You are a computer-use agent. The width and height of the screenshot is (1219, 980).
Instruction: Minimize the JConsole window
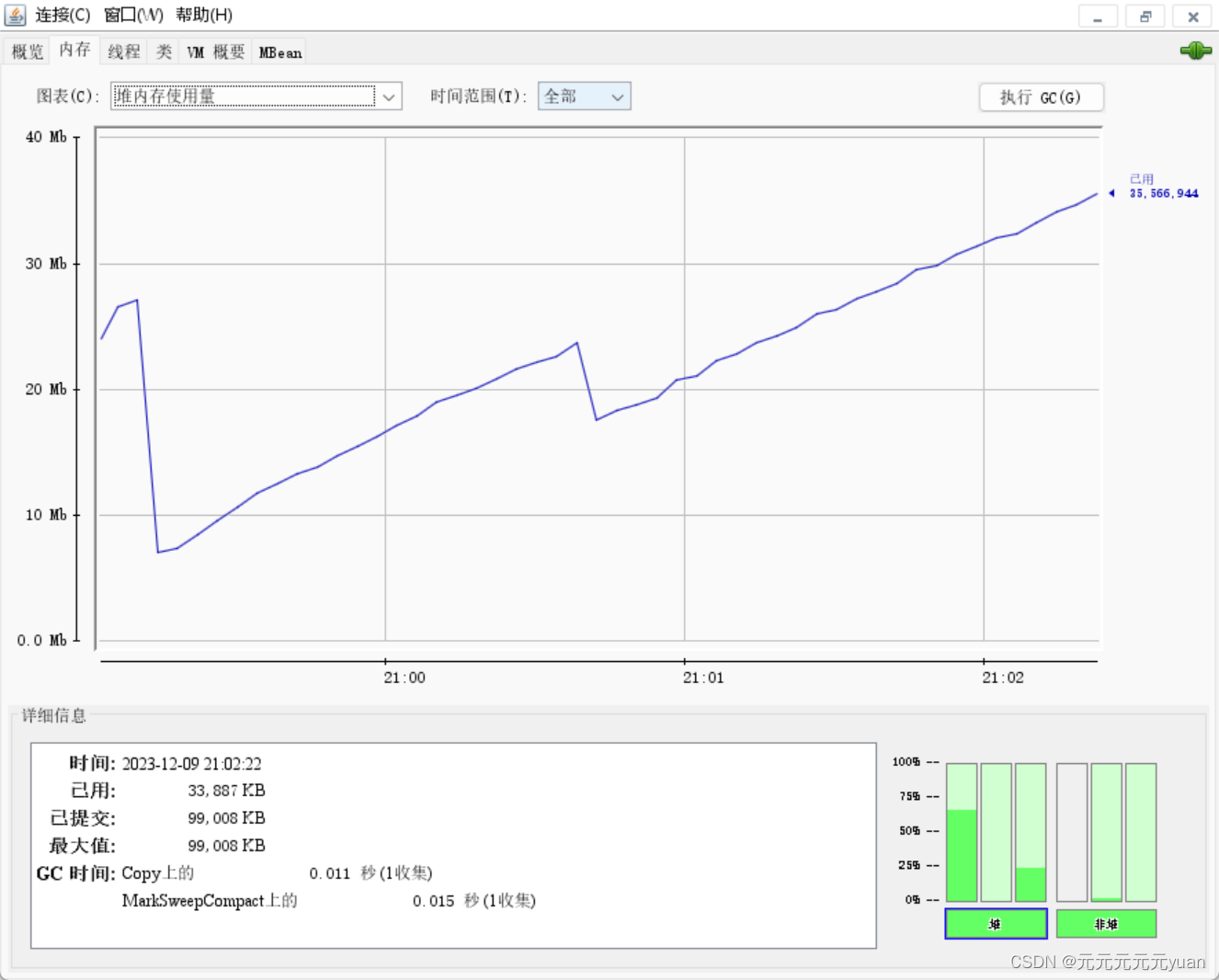coord(1098,17)
